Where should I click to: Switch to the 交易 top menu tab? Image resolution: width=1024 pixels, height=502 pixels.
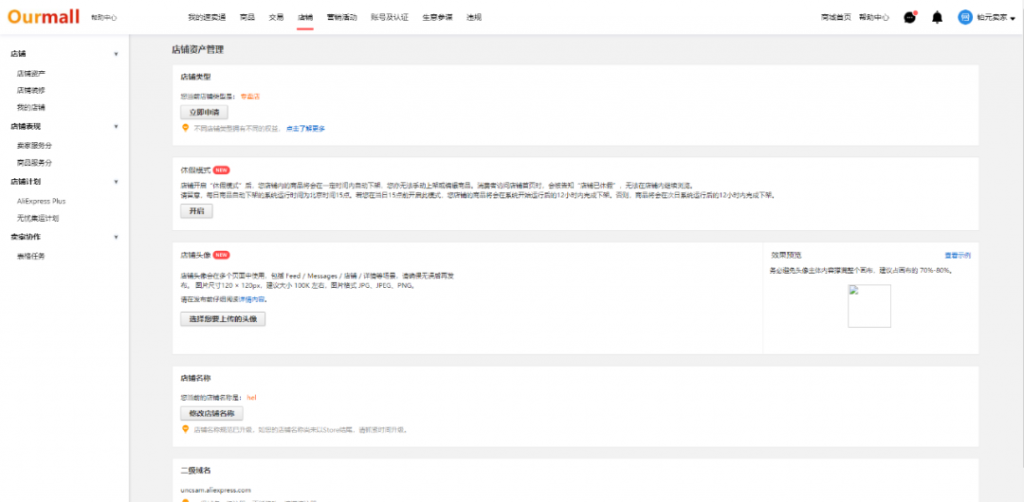277,18
